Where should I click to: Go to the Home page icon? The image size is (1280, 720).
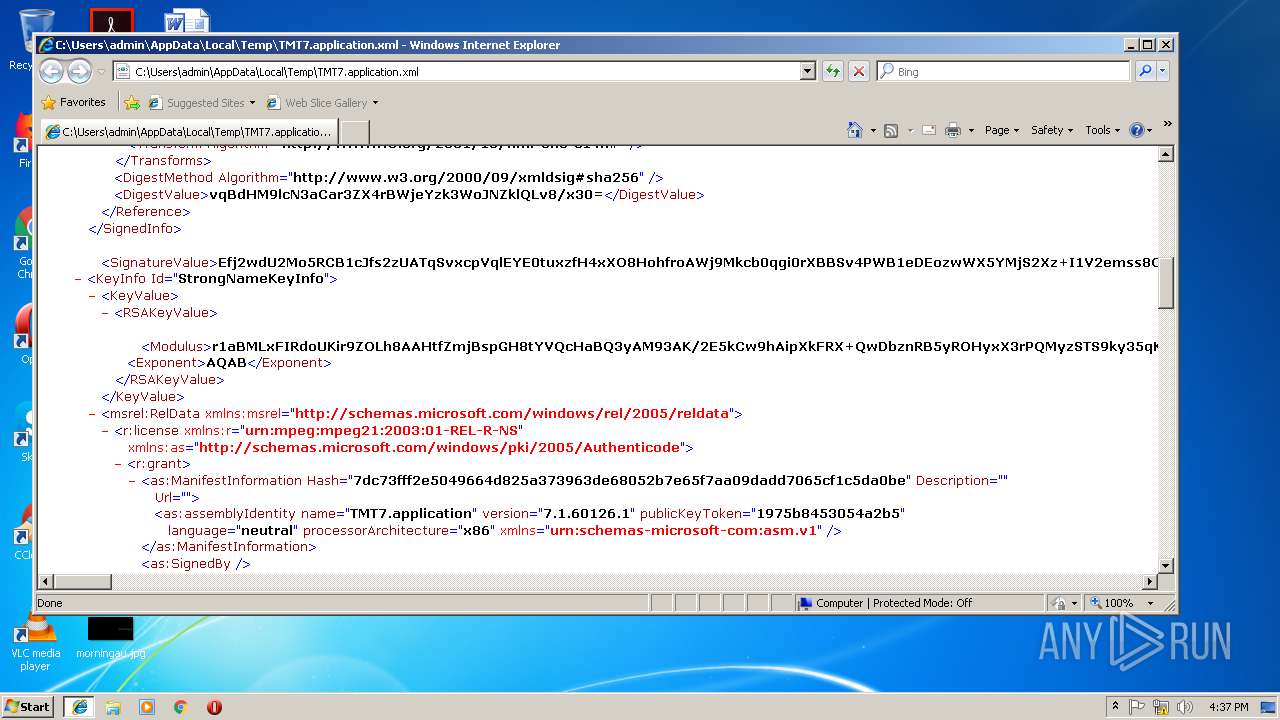click(855, 130)
